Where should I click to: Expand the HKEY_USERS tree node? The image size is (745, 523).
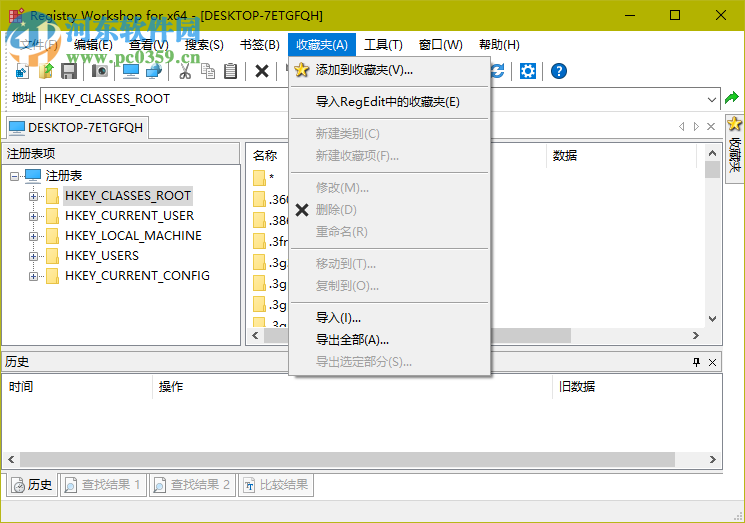point(33,256)
